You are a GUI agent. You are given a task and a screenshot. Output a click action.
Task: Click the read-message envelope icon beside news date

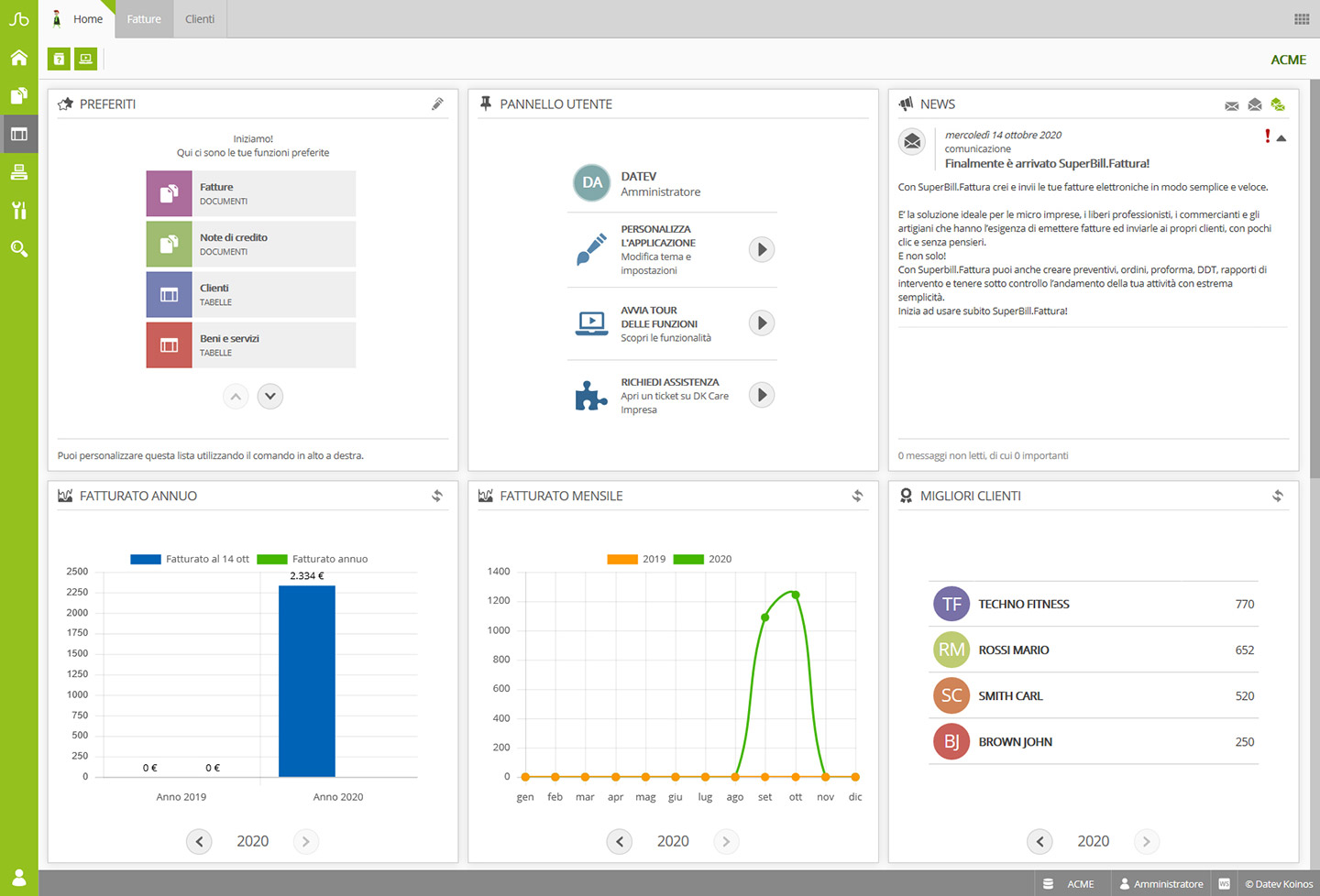[x=912, y=142]
